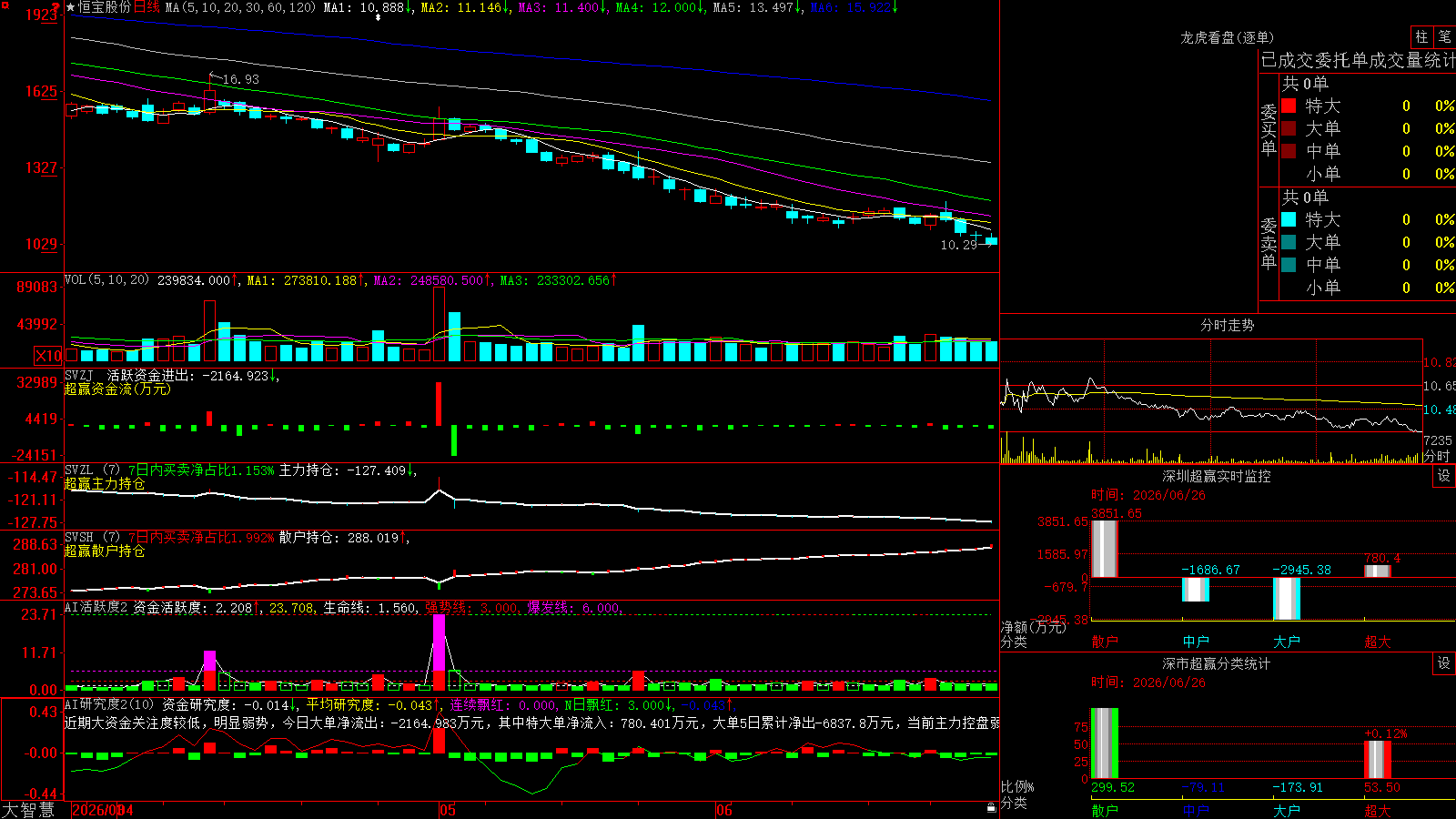This screenshot has height=819, width=1456.
Task: Click the 06 month marker on time axis
Action: [723, 810]
